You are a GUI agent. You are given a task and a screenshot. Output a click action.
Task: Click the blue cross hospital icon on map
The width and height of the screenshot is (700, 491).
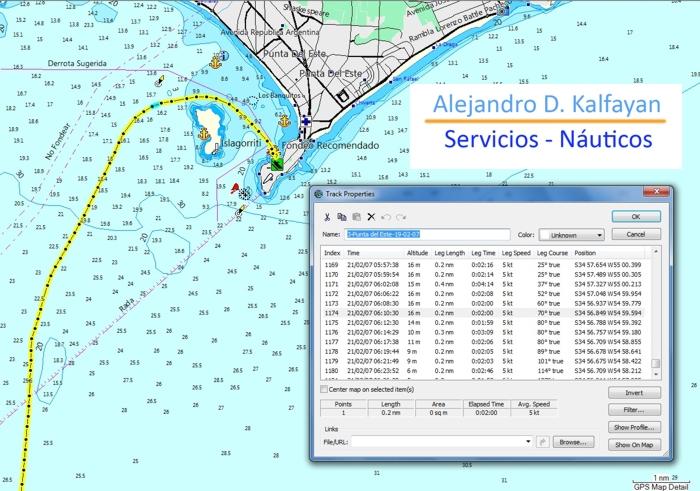click(x=306, y=121)
